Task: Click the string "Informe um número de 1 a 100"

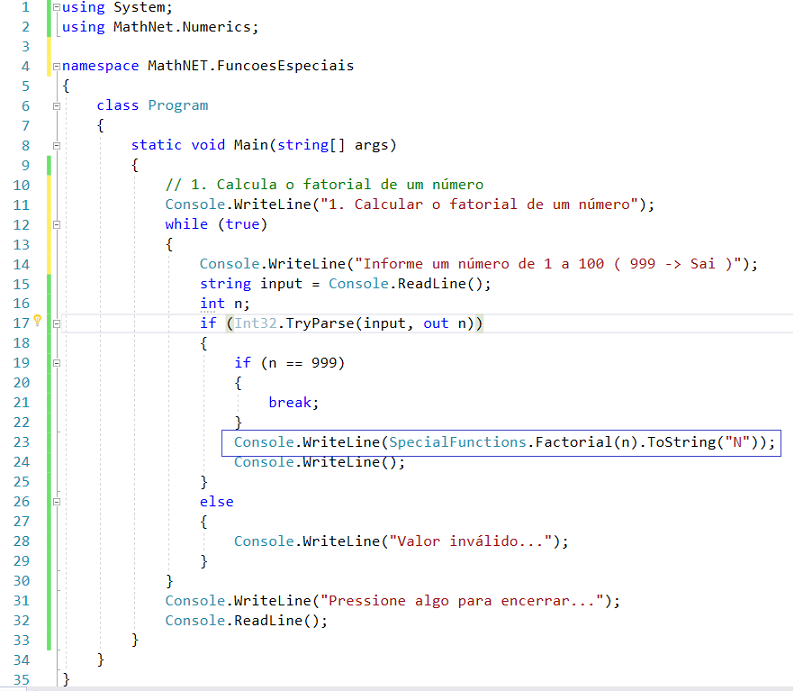Action: (482, 264)
